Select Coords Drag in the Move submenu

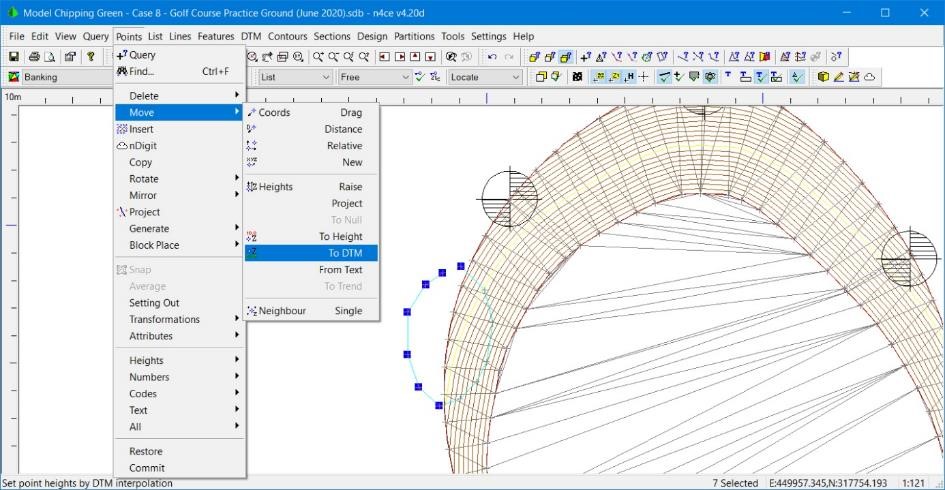[x=312, y=113]
